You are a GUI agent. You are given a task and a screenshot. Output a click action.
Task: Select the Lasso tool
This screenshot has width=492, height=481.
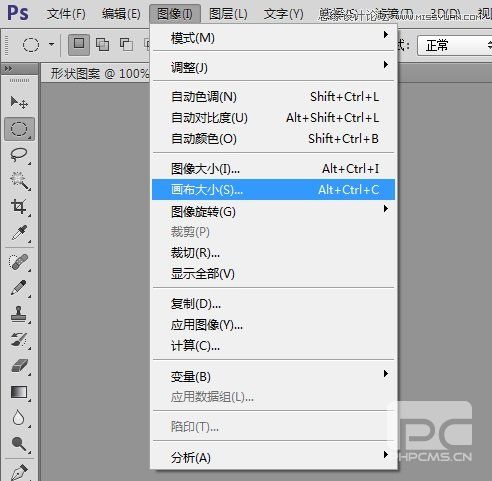pos(19,155)
